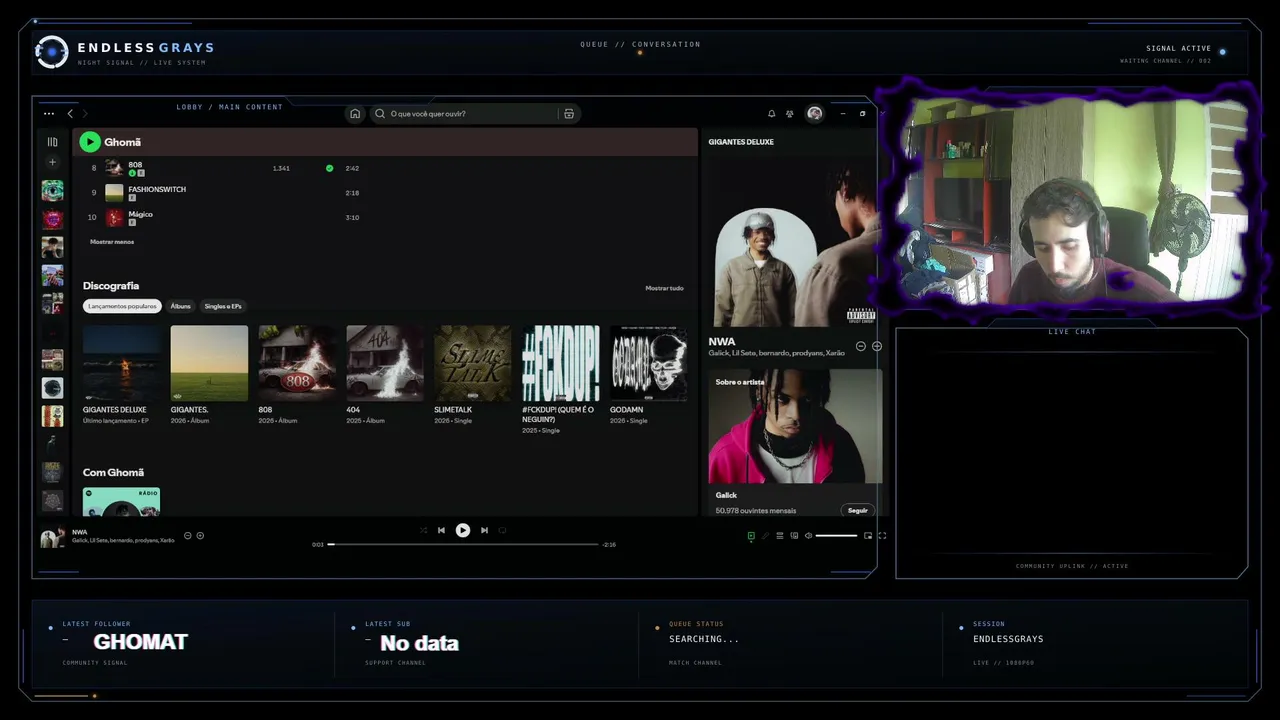
Task: Follow Galick with the Seguir button
Action: [858, 511]
